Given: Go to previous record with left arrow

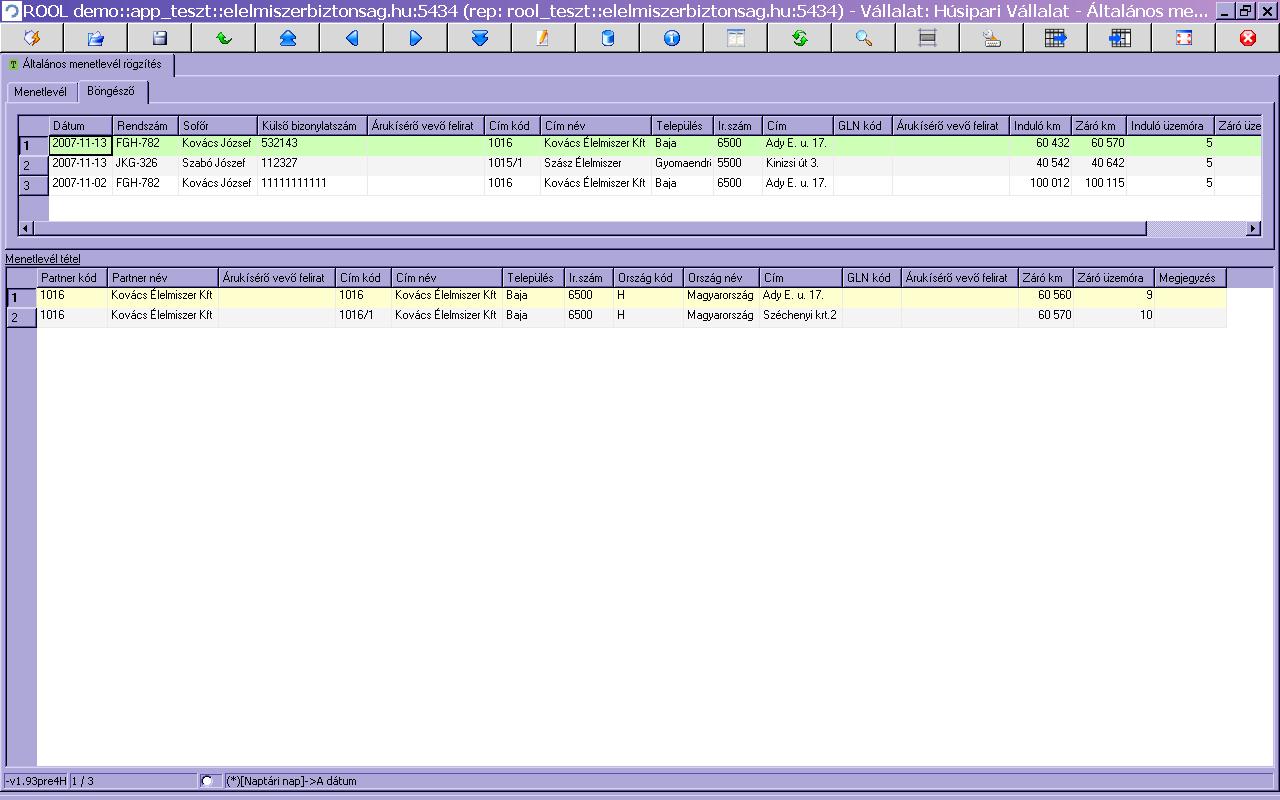Looking at the screenshot, I should [x=351, y=38].
